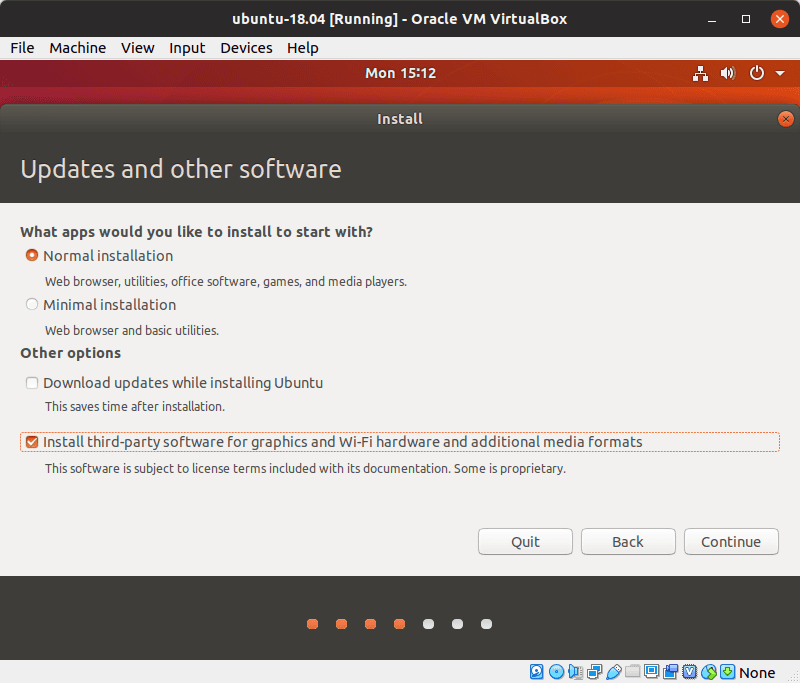Open the Ubuntu network status icon in top bar
Viewport: 800px width, 683px height.
[700, 73]
